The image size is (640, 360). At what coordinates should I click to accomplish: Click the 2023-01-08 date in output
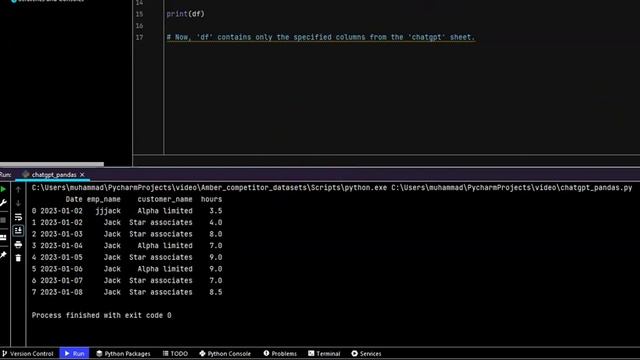click(x=61, y=292)
